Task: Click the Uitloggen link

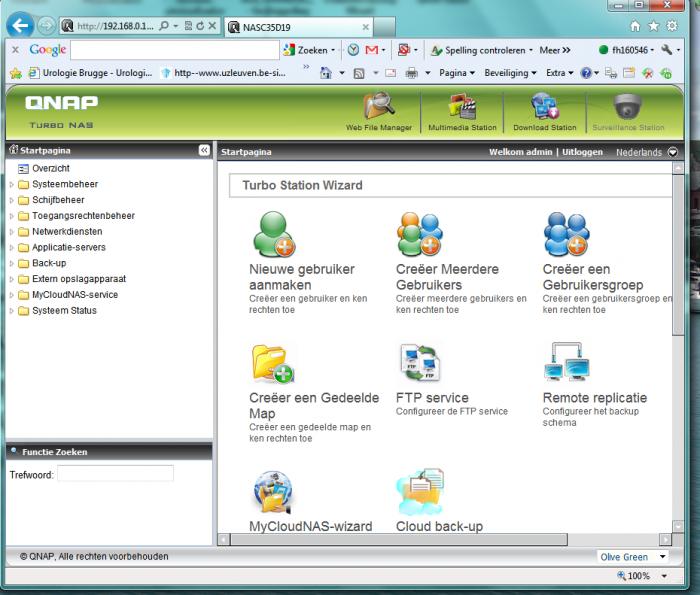Action: pos(582,152)
